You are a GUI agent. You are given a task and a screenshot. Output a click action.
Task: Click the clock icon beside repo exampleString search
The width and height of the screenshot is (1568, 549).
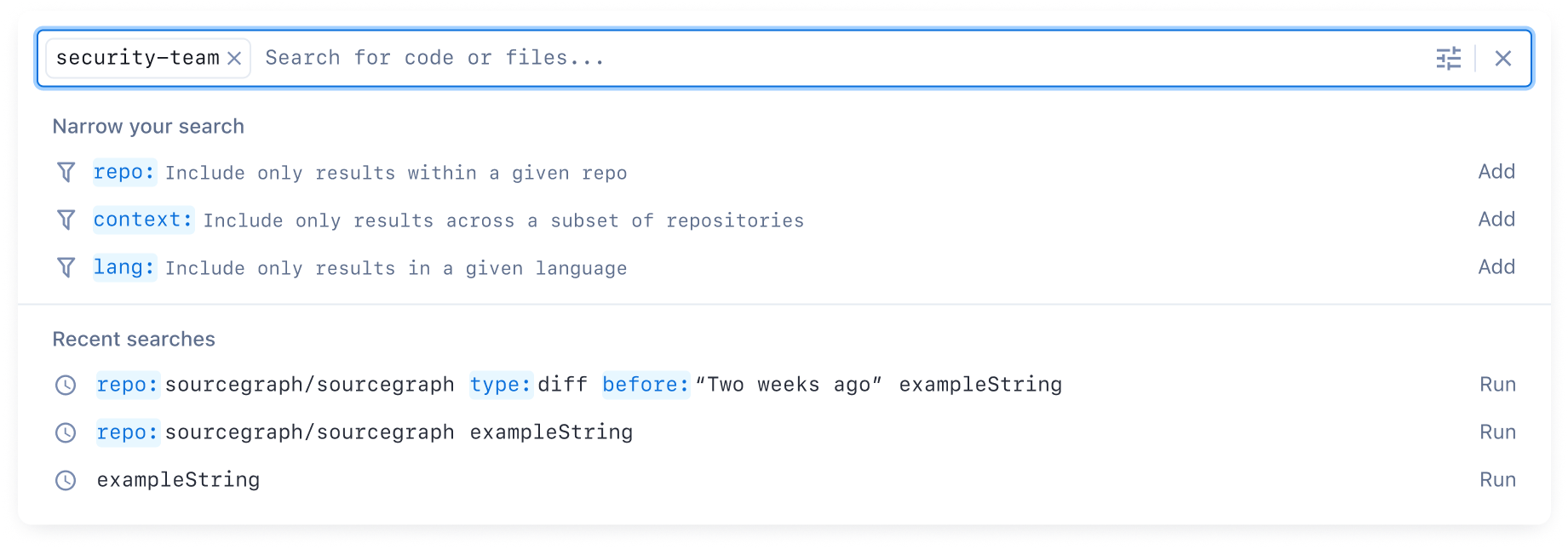(x=66, y=432)
